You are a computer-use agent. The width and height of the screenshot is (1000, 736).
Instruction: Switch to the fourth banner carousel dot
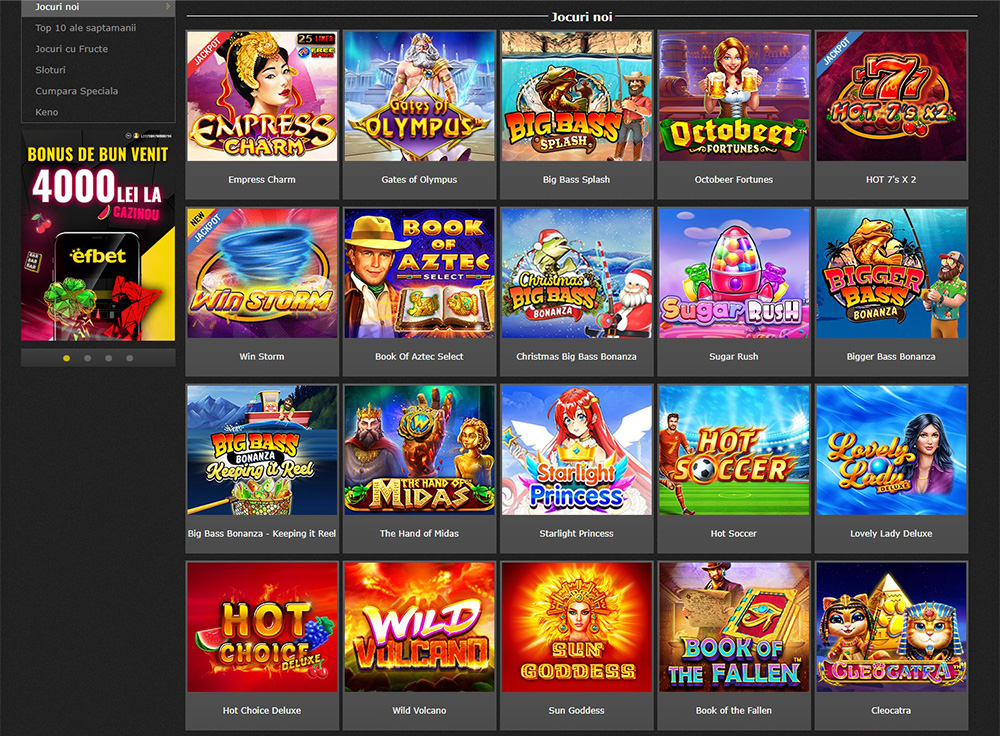point(129,358)
